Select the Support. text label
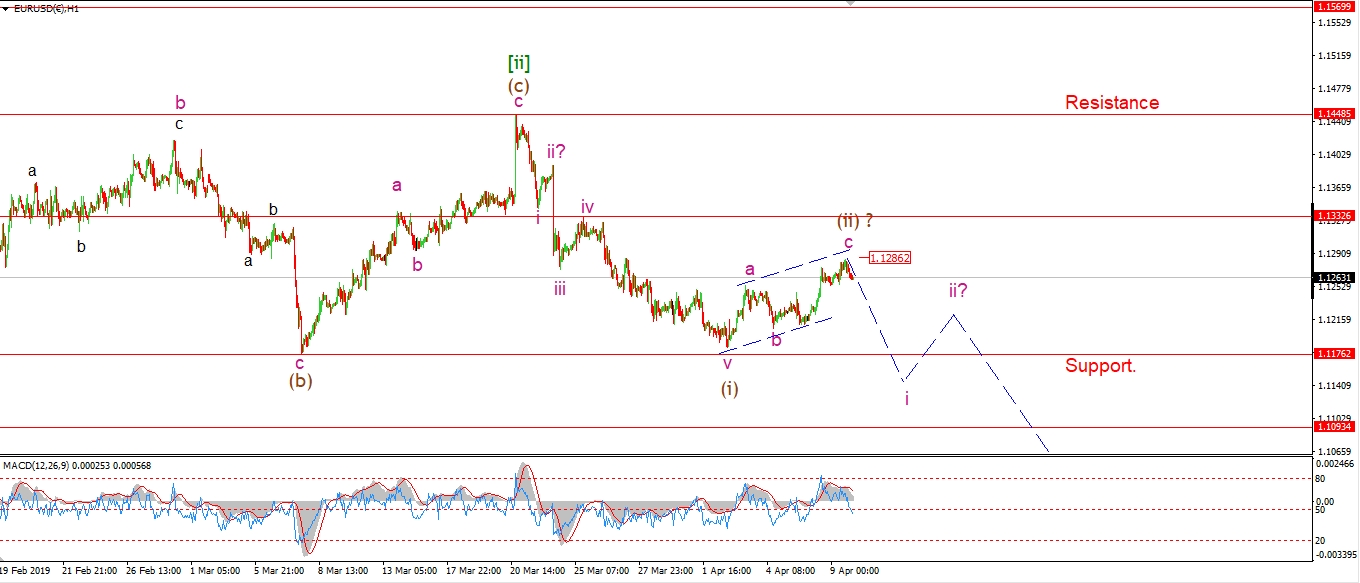The width and height of the screenshot is (1360, 583). (1100, 366)
